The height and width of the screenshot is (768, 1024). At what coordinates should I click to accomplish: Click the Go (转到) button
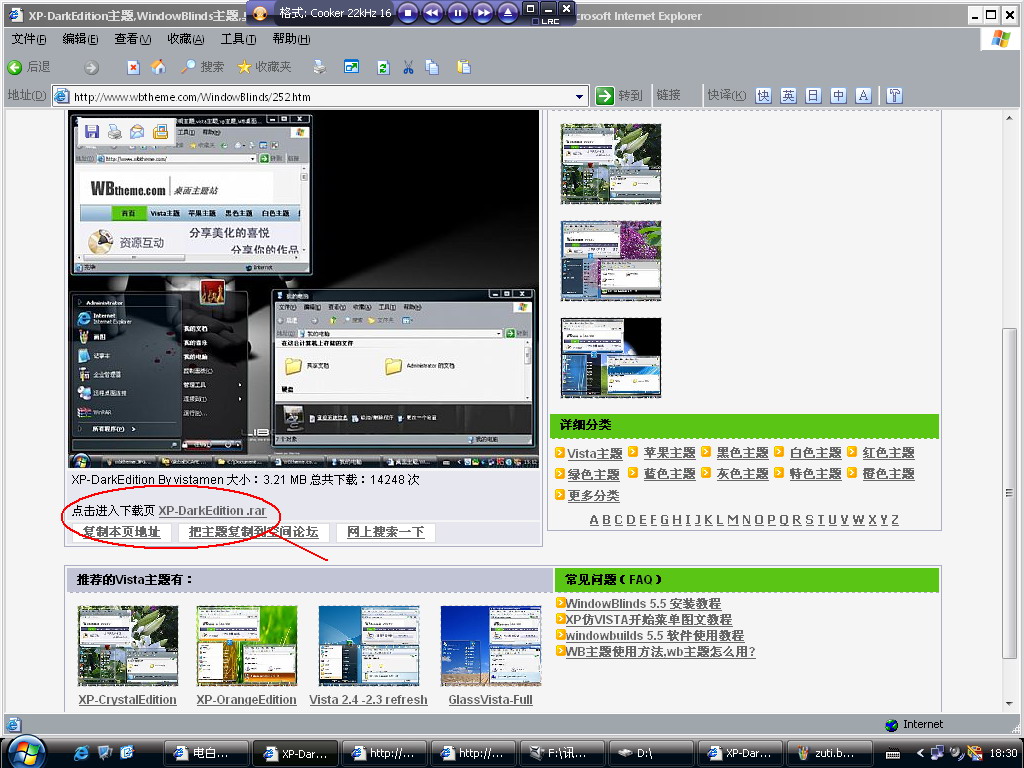[619, 96]
